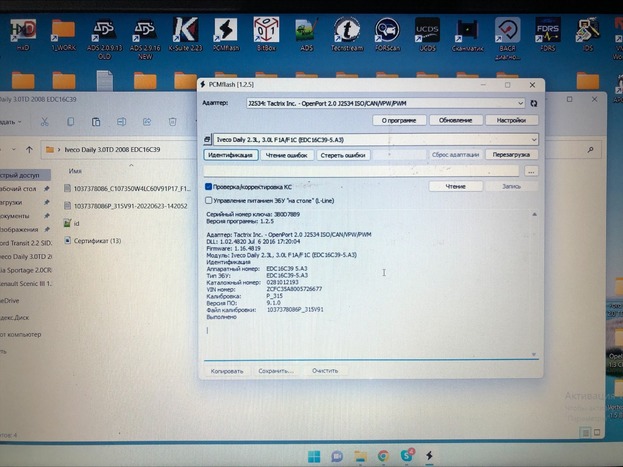Toggle the Проверка/корректировка КС checkbox
The height and width of the screenshot is (467, 623).
coord(208,186)
